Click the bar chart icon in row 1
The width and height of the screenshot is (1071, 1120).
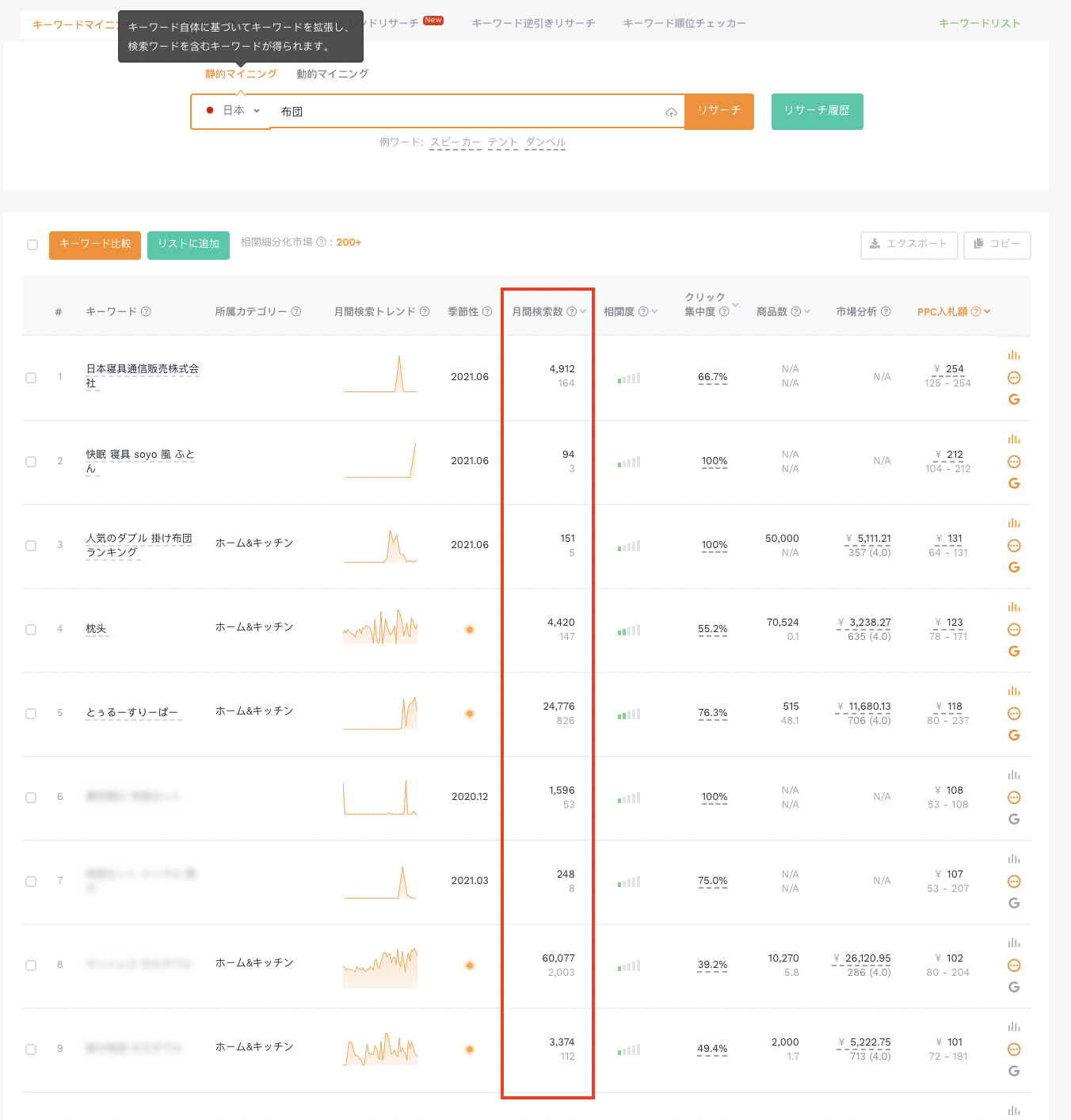coord(1014,356)
